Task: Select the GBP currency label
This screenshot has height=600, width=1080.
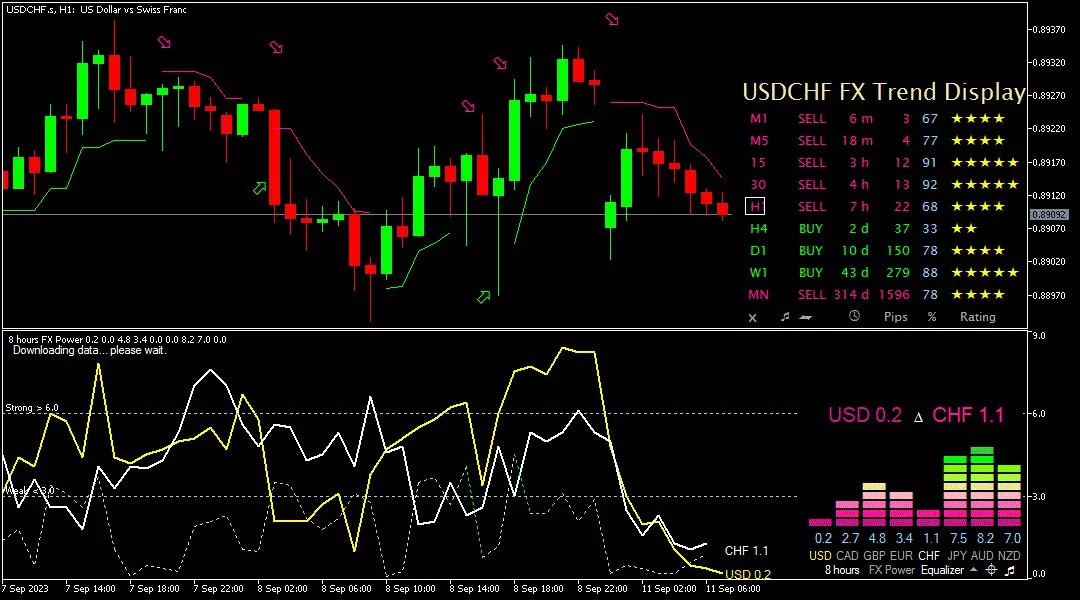Action: point(874,555)
